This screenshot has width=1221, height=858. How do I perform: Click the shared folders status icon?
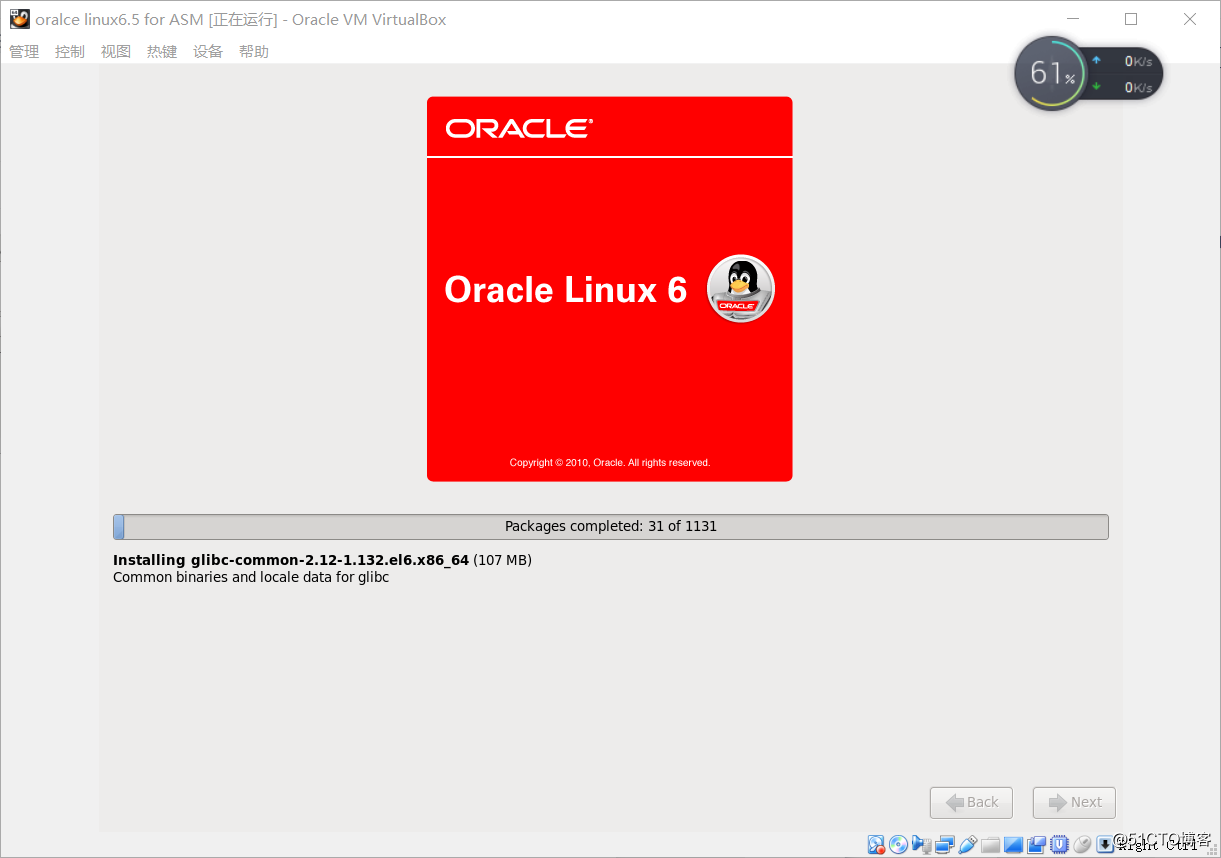point(990,845)
